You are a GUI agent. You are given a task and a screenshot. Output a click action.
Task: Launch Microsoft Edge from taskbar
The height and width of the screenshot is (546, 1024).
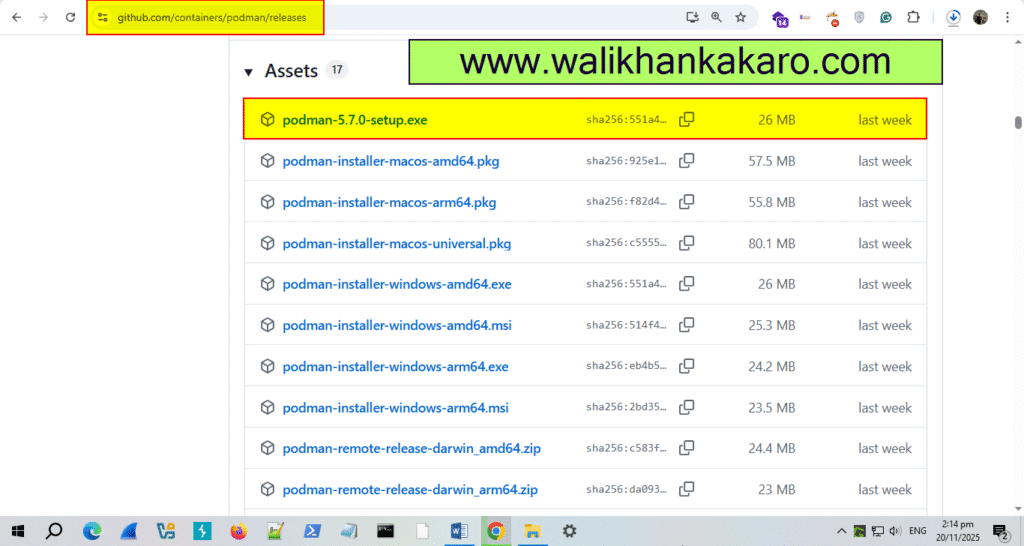(x=92, y=531)
